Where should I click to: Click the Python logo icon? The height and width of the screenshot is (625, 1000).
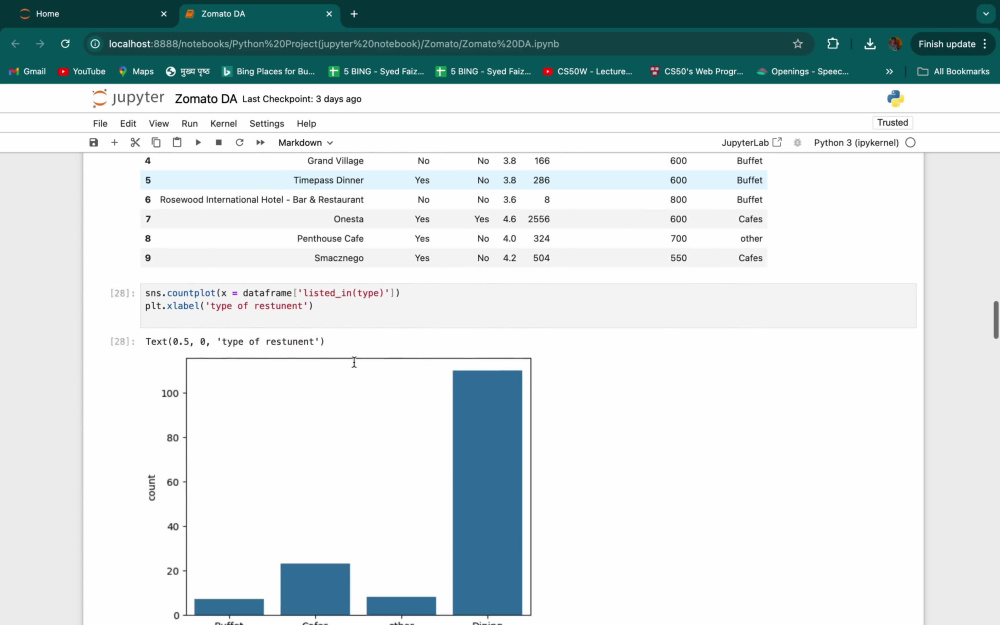tap(895, 98)
